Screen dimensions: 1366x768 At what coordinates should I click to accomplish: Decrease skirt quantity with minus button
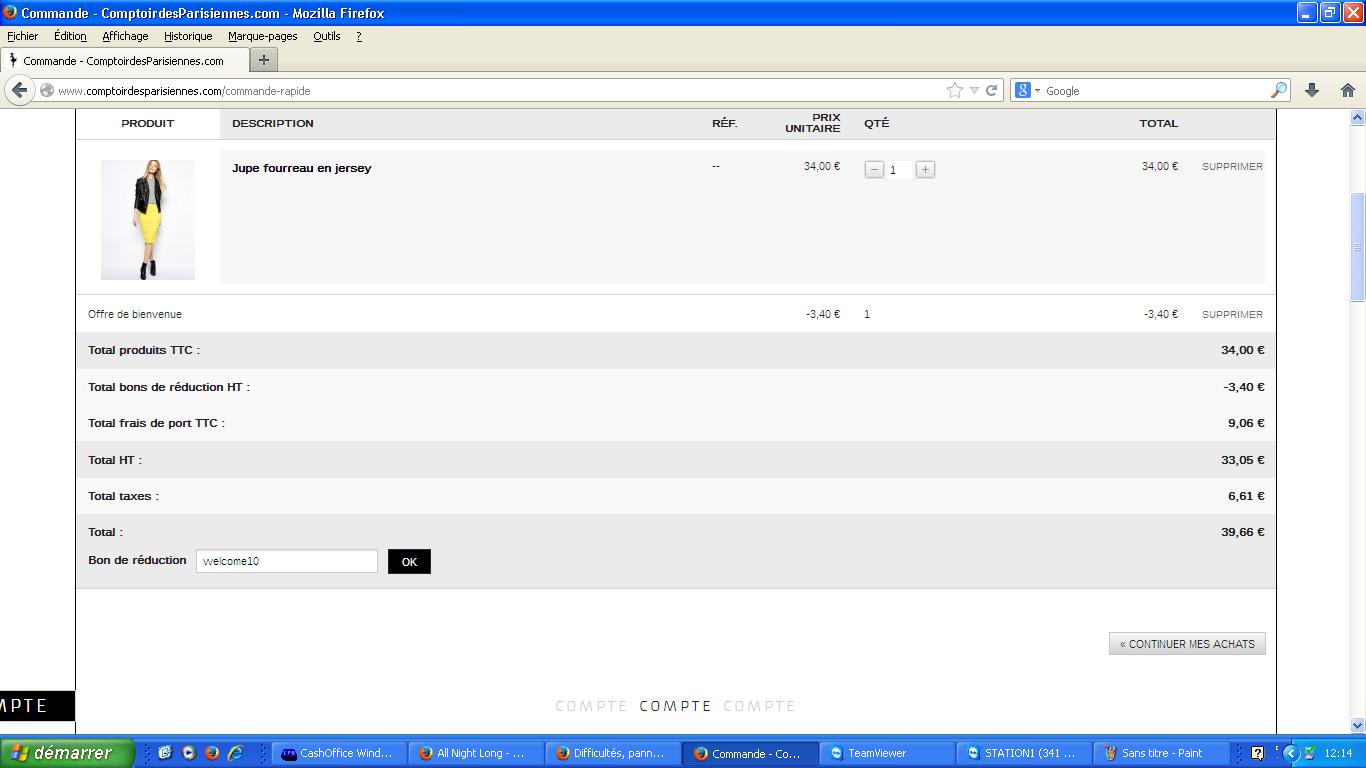pyautogui.click(x=874, y=170)
